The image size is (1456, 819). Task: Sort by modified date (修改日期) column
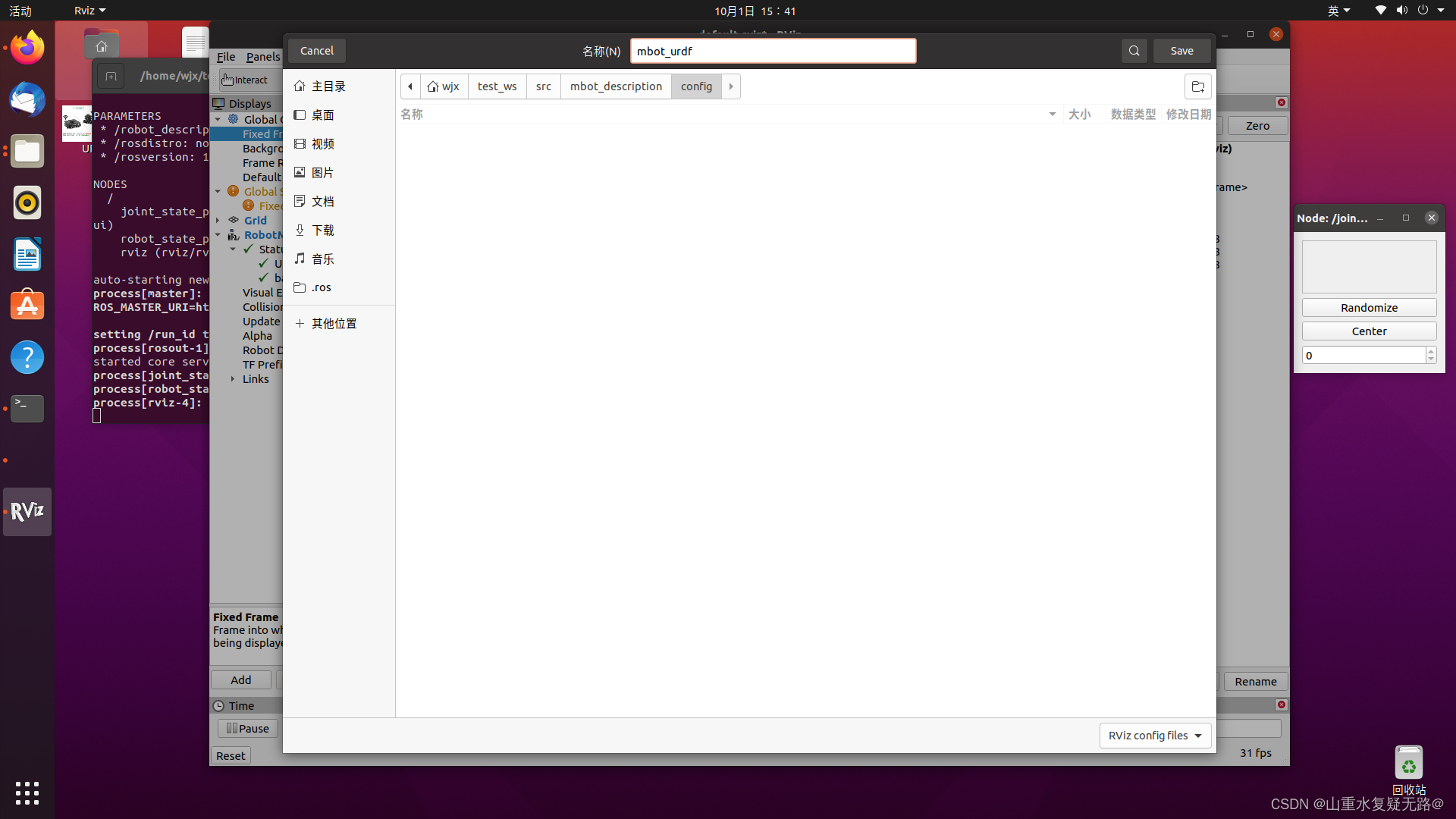(x=1188, y=115)
